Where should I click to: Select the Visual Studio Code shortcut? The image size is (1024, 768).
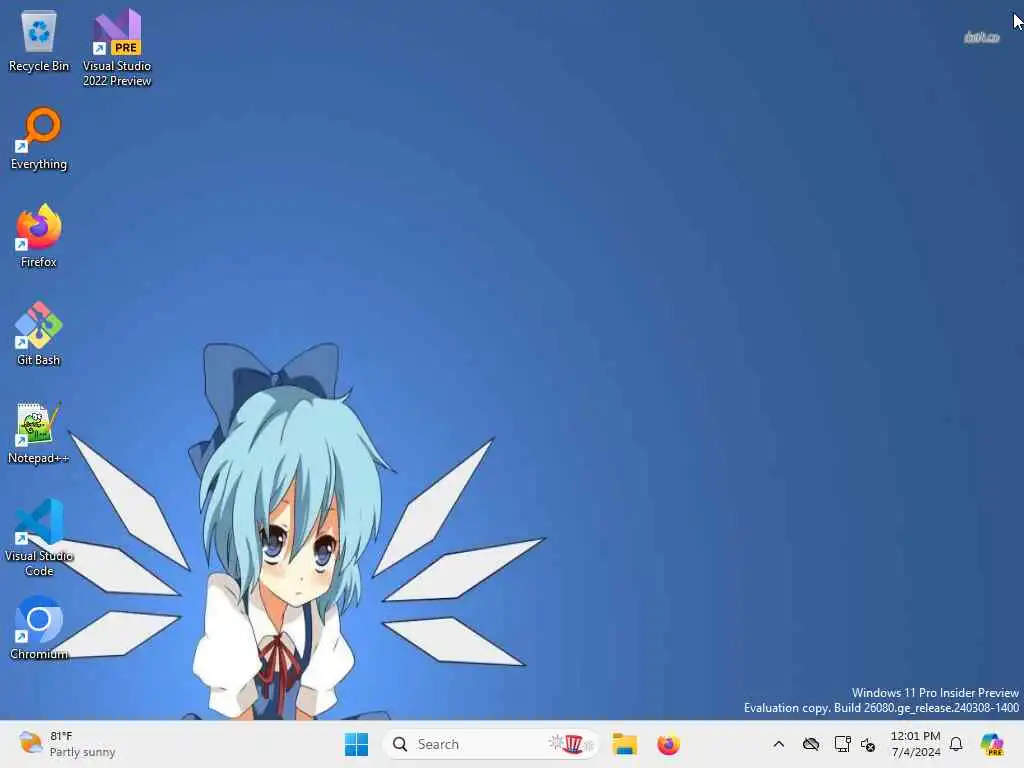39,537
